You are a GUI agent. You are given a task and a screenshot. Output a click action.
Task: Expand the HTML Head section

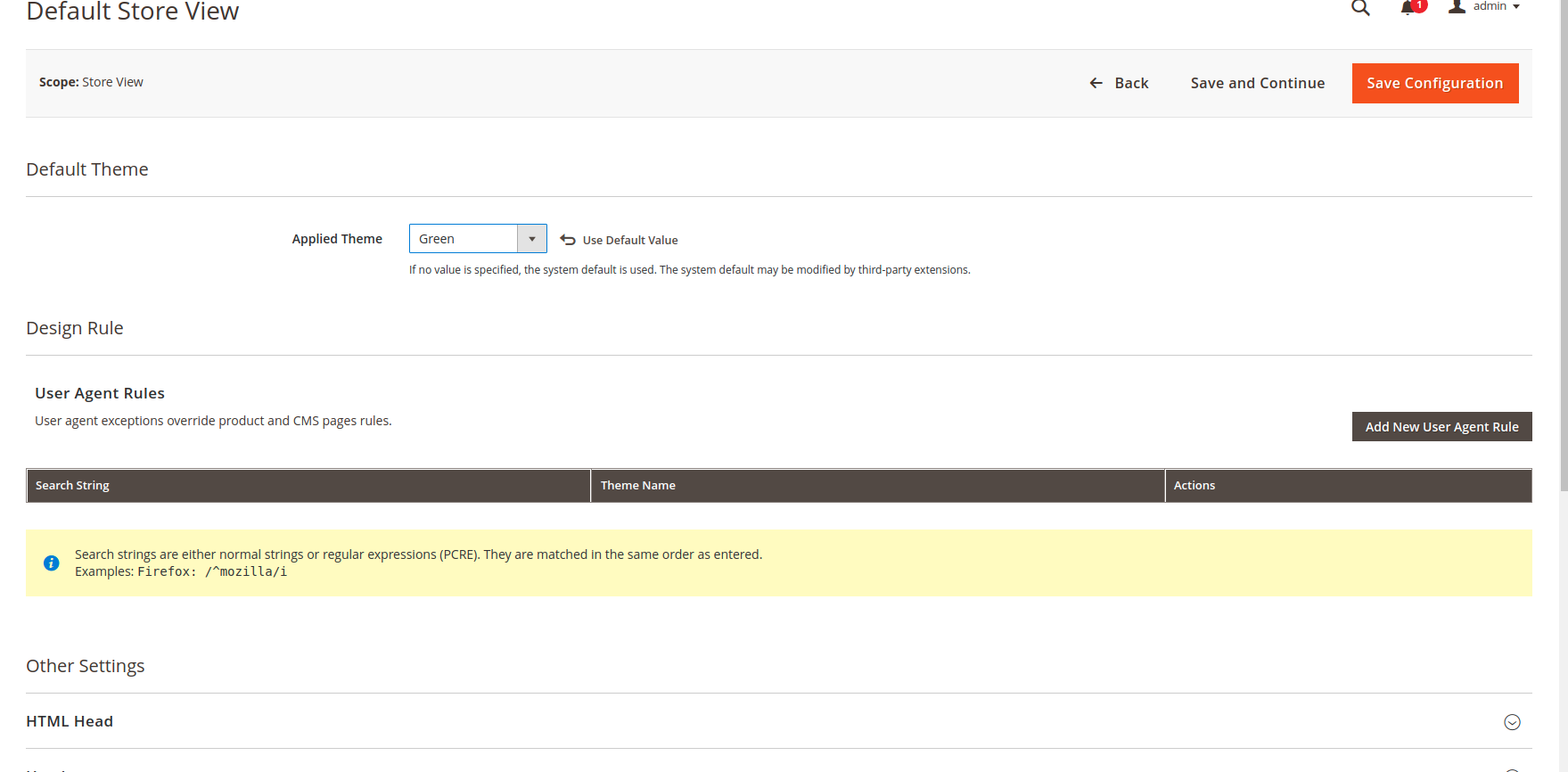tap(778, 721)
